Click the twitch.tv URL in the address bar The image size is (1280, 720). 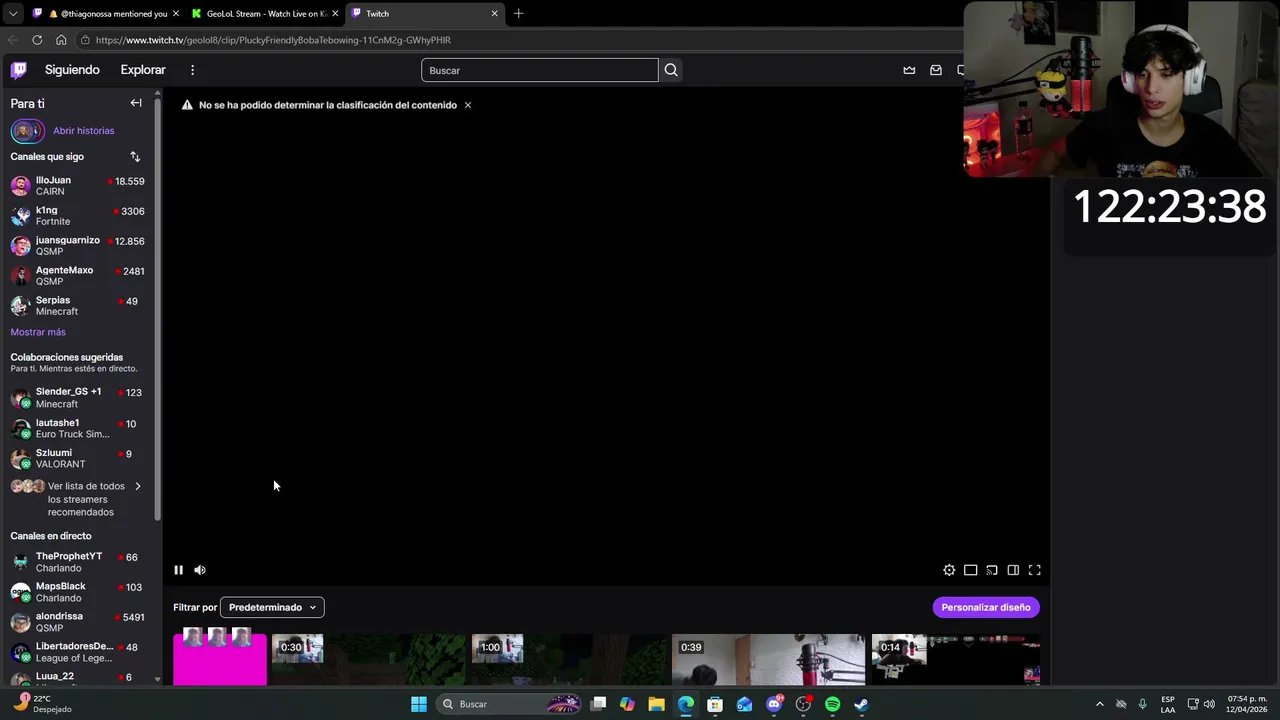273,40
